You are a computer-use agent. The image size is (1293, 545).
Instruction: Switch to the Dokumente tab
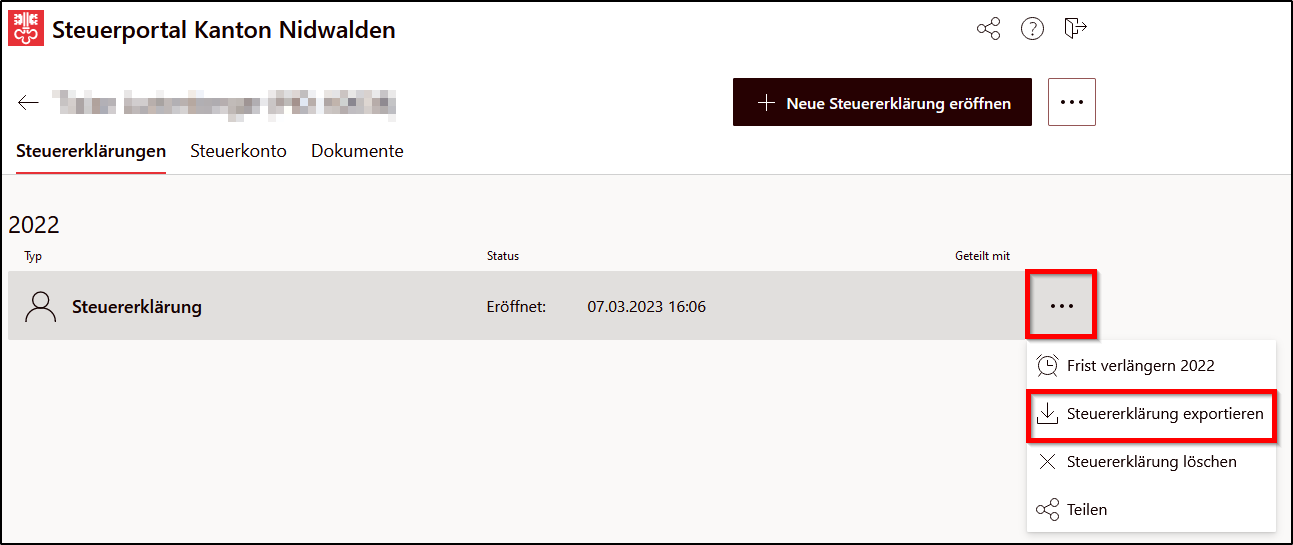click(357, 151)
